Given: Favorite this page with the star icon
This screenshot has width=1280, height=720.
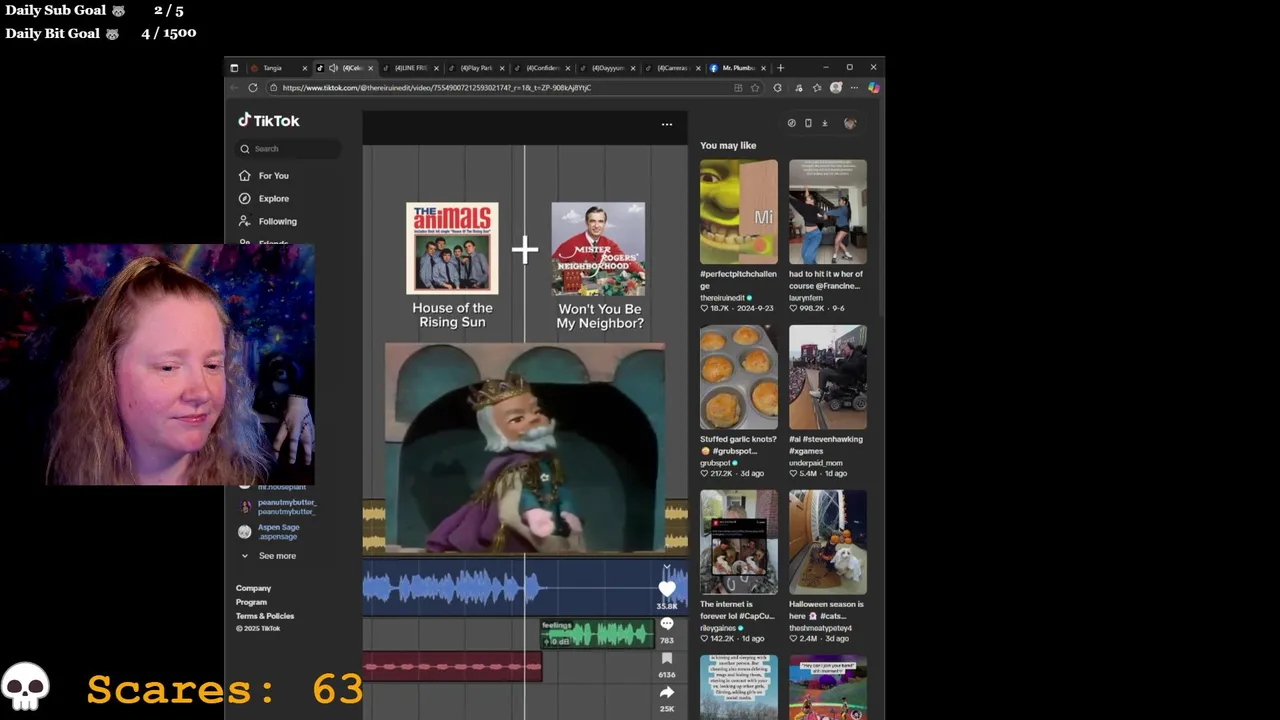Looking at the screenshot, I should 755,88.
